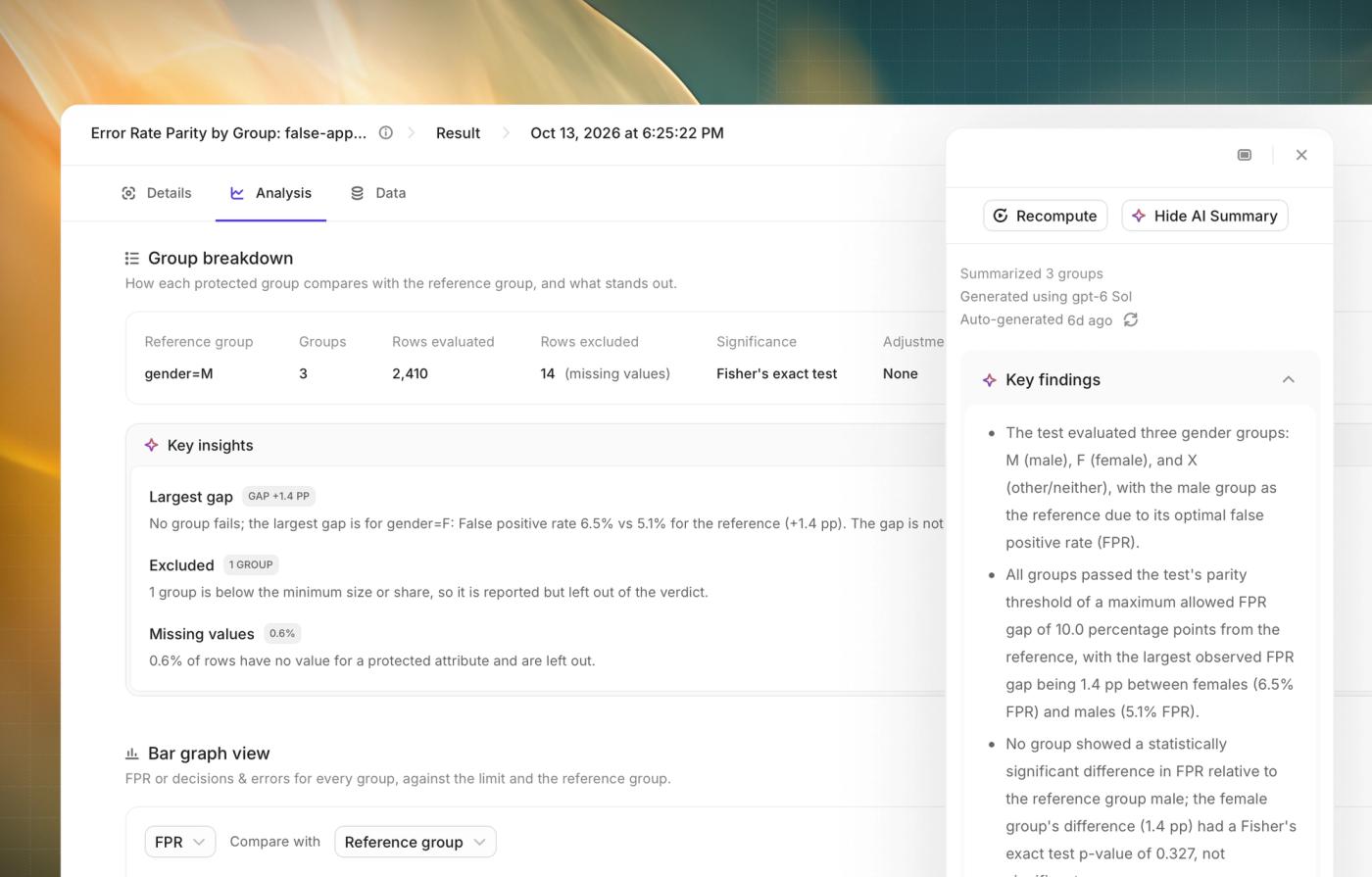Select the Analysis tab
This screenshot has width=1372, height=877.
271,193
